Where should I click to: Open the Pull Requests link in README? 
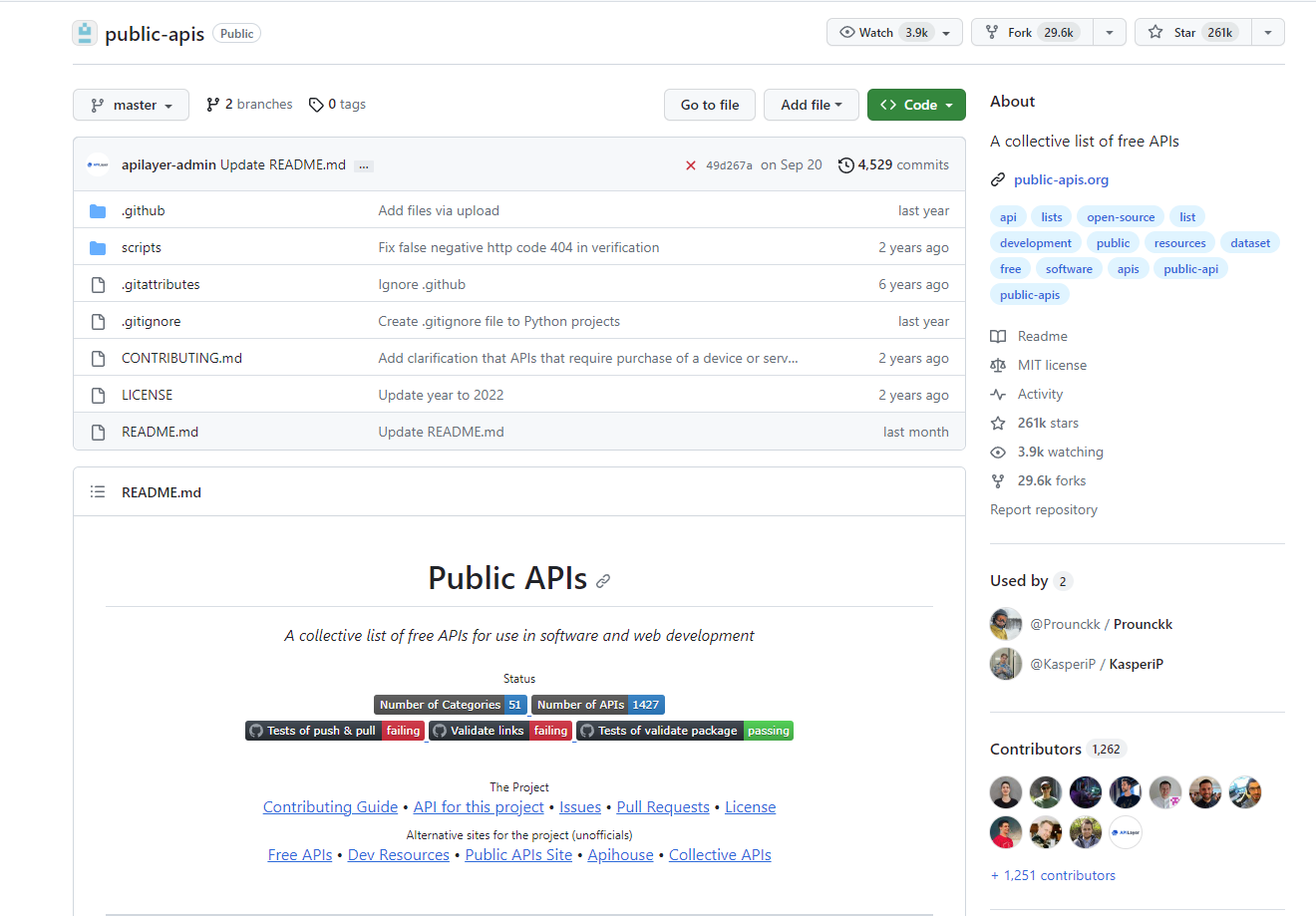663,807
